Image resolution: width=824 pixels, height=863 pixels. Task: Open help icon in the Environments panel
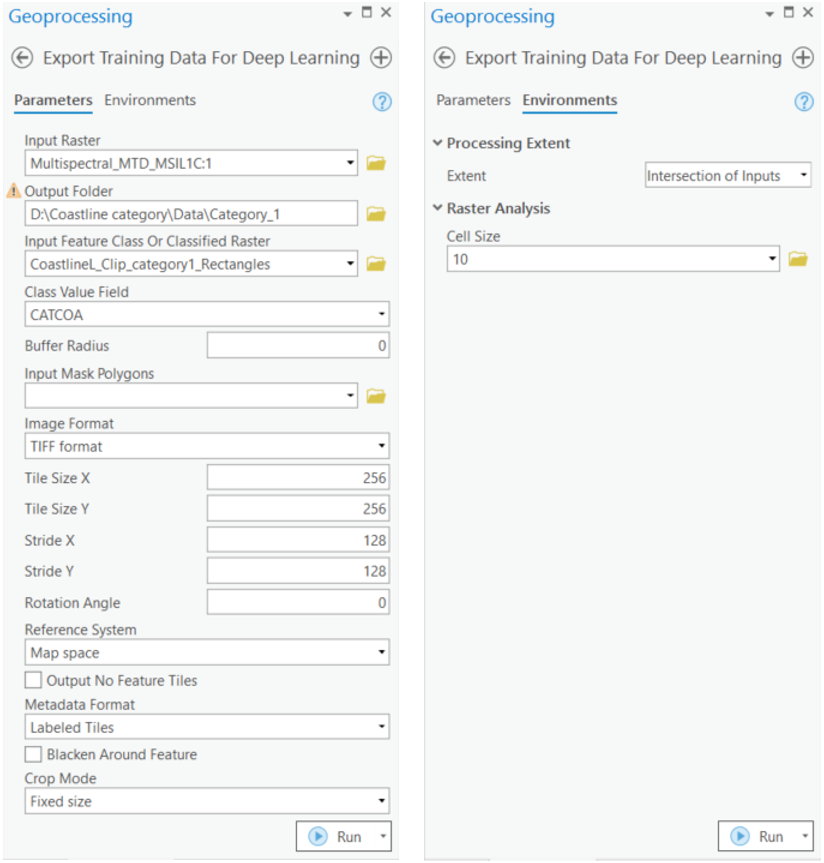[x=803, y=102]
